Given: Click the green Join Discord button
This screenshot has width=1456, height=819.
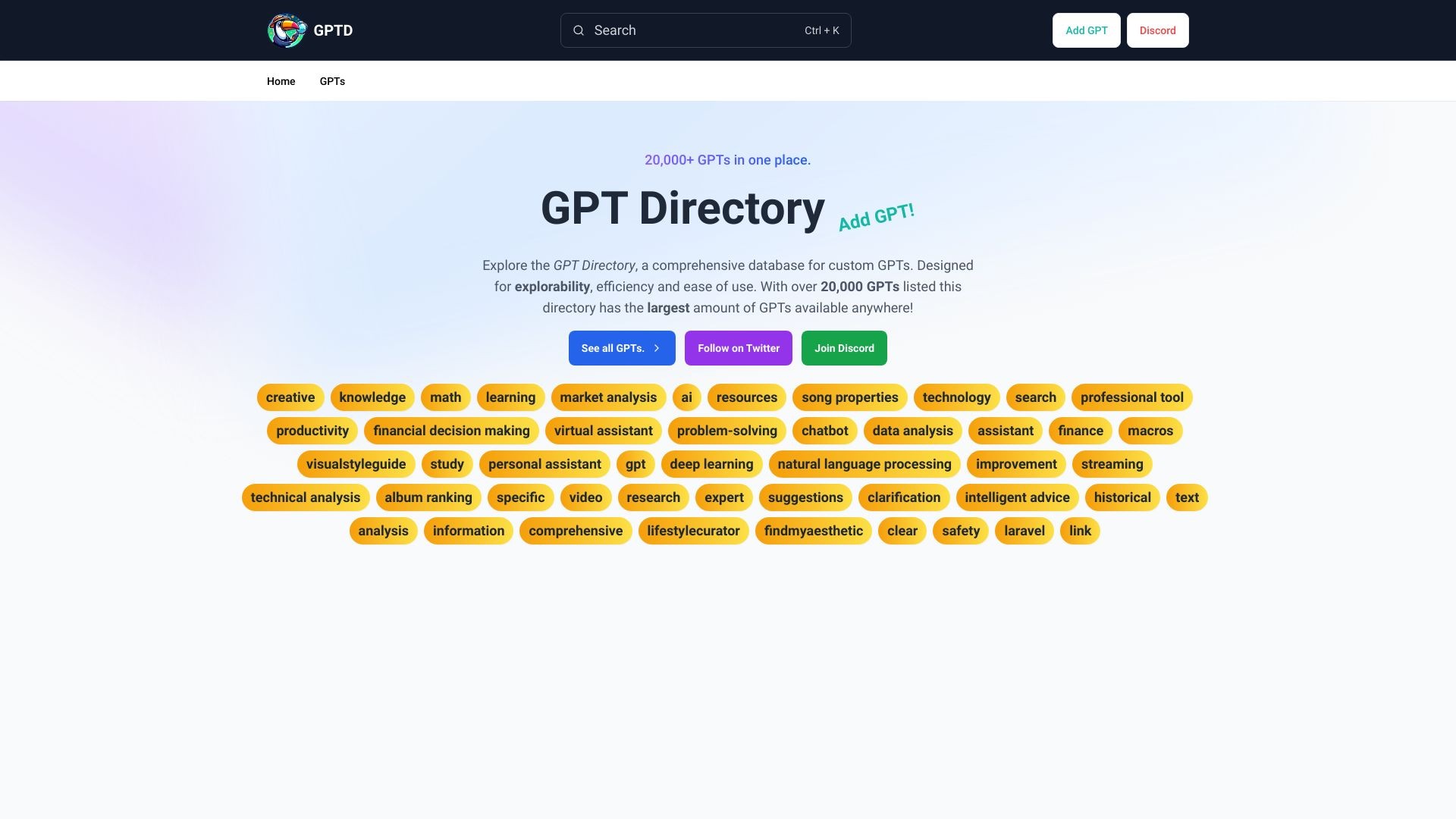Looking at the screenshot, I should click(843, 348).
